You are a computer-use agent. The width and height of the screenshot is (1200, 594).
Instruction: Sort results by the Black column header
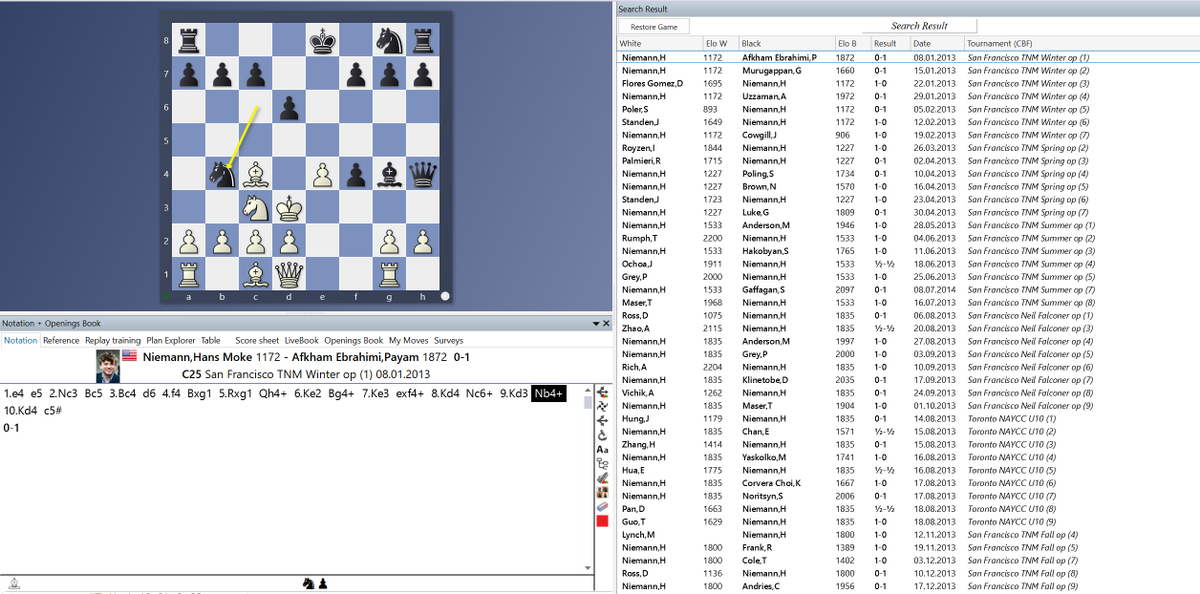786,44
